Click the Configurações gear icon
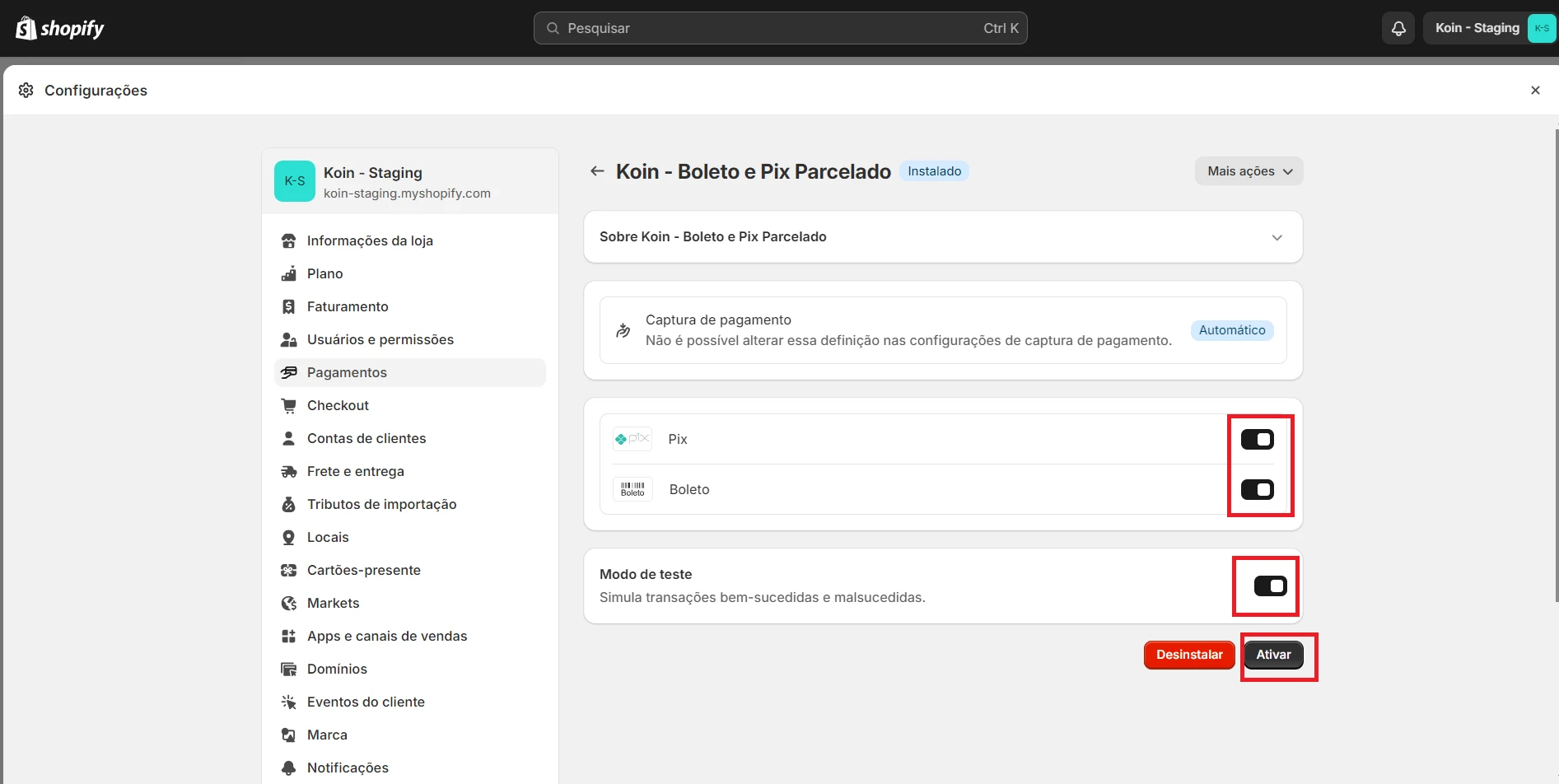Image resolution: width=1559 pixels, height=784 pixels. click(x=26, y=90)
